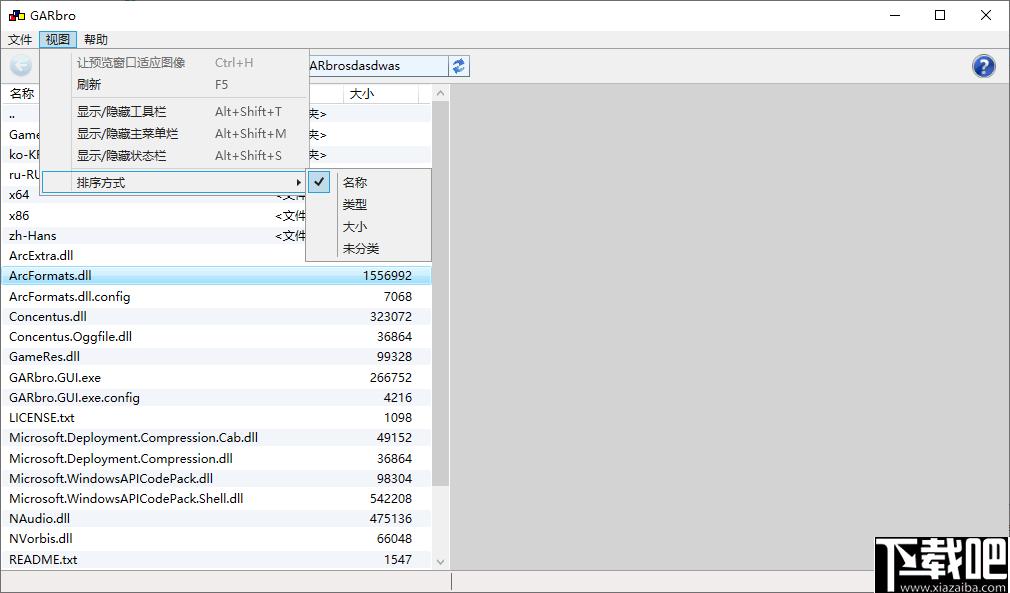1010x593 pixels.
Task: Click the back navigation arrow icon
Action: tap(21, 66)
